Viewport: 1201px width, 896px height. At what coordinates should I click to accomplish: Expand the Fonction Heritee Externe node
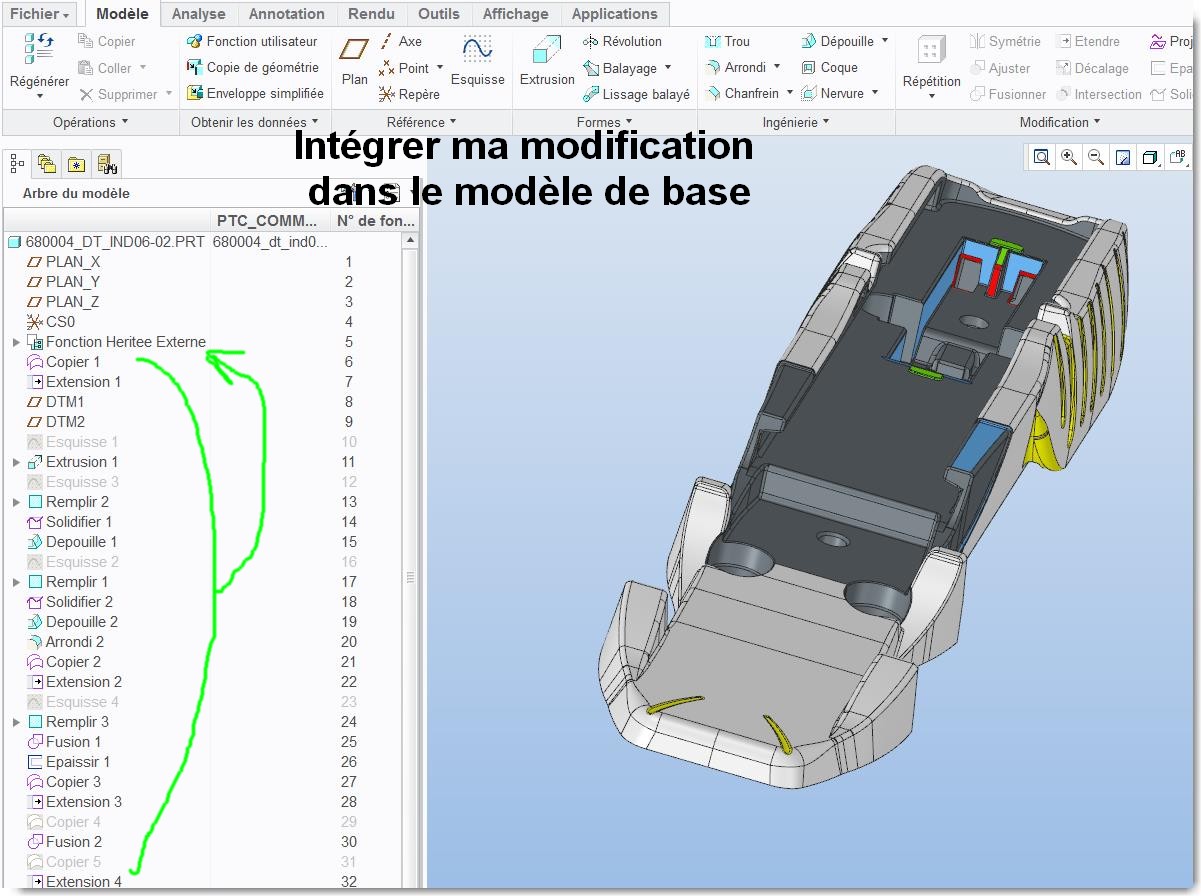coord(16,342)
